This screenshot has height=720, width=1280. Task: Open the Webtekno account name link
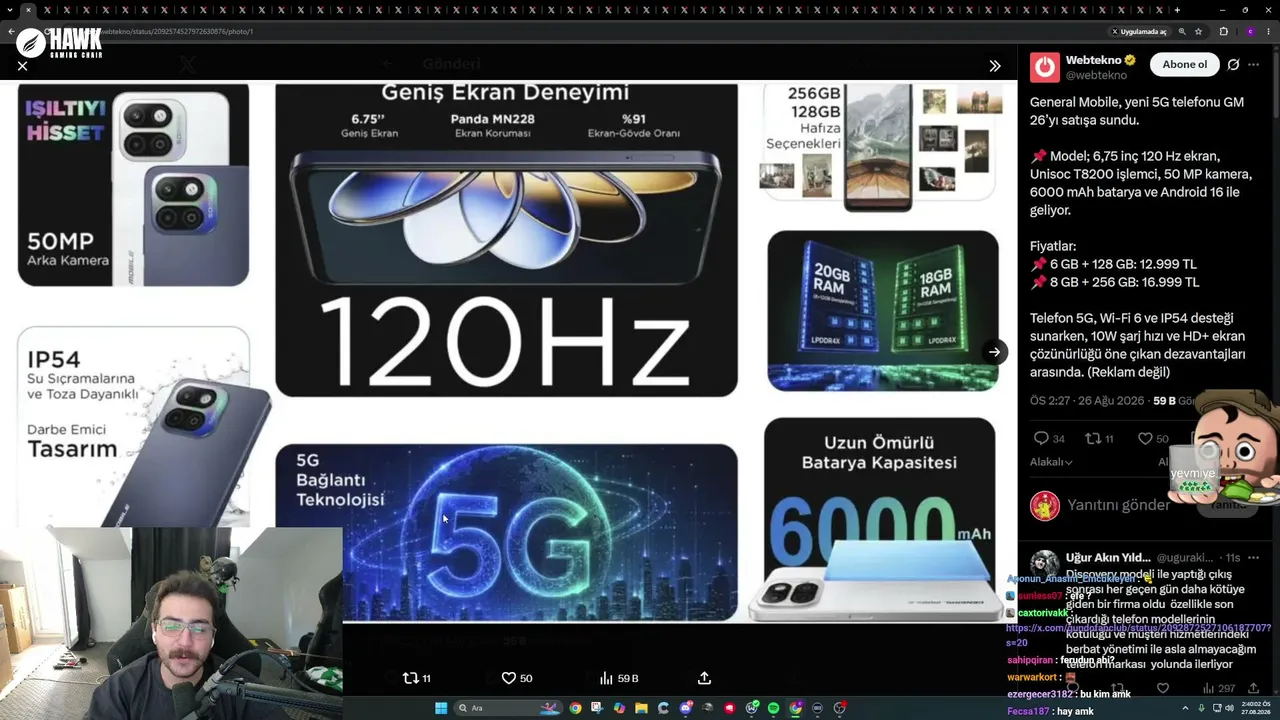click(x=1093, y=60)
